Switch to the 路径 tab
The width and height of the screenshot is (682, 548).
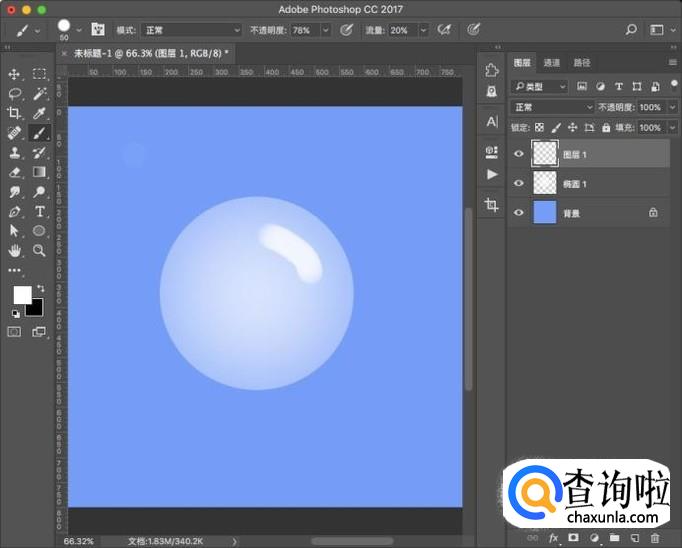(582, 62)
